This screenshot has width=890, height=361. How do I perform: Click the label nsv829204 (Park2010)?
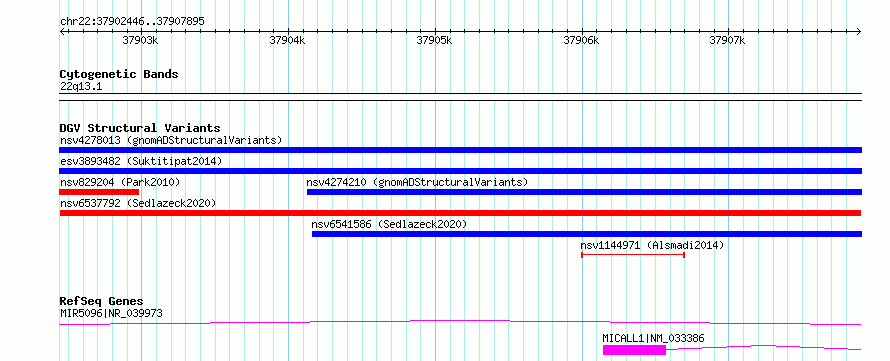click(x=120, y=182)
